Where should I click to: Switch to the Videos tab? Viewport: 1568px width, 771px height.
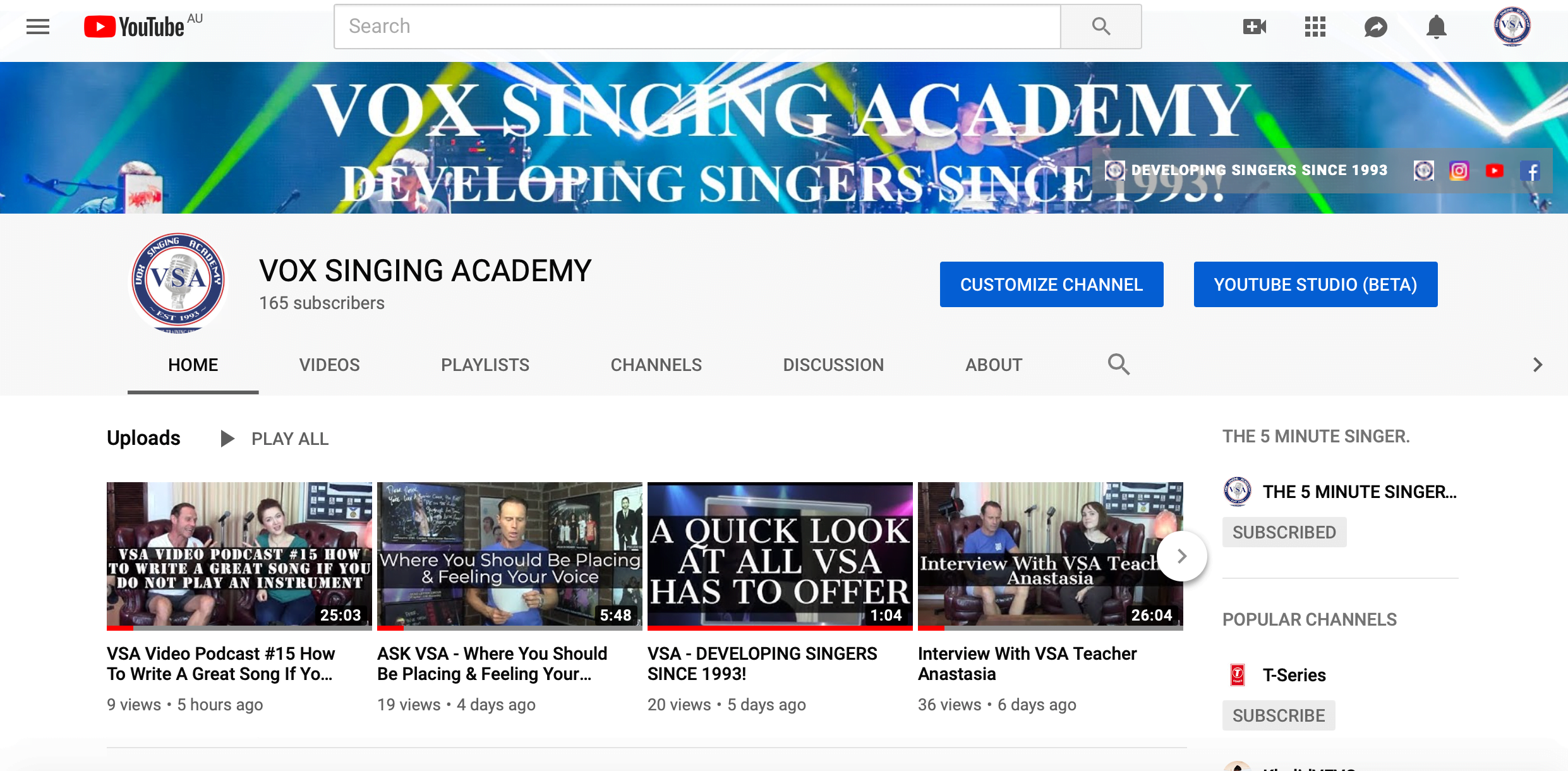329,365
